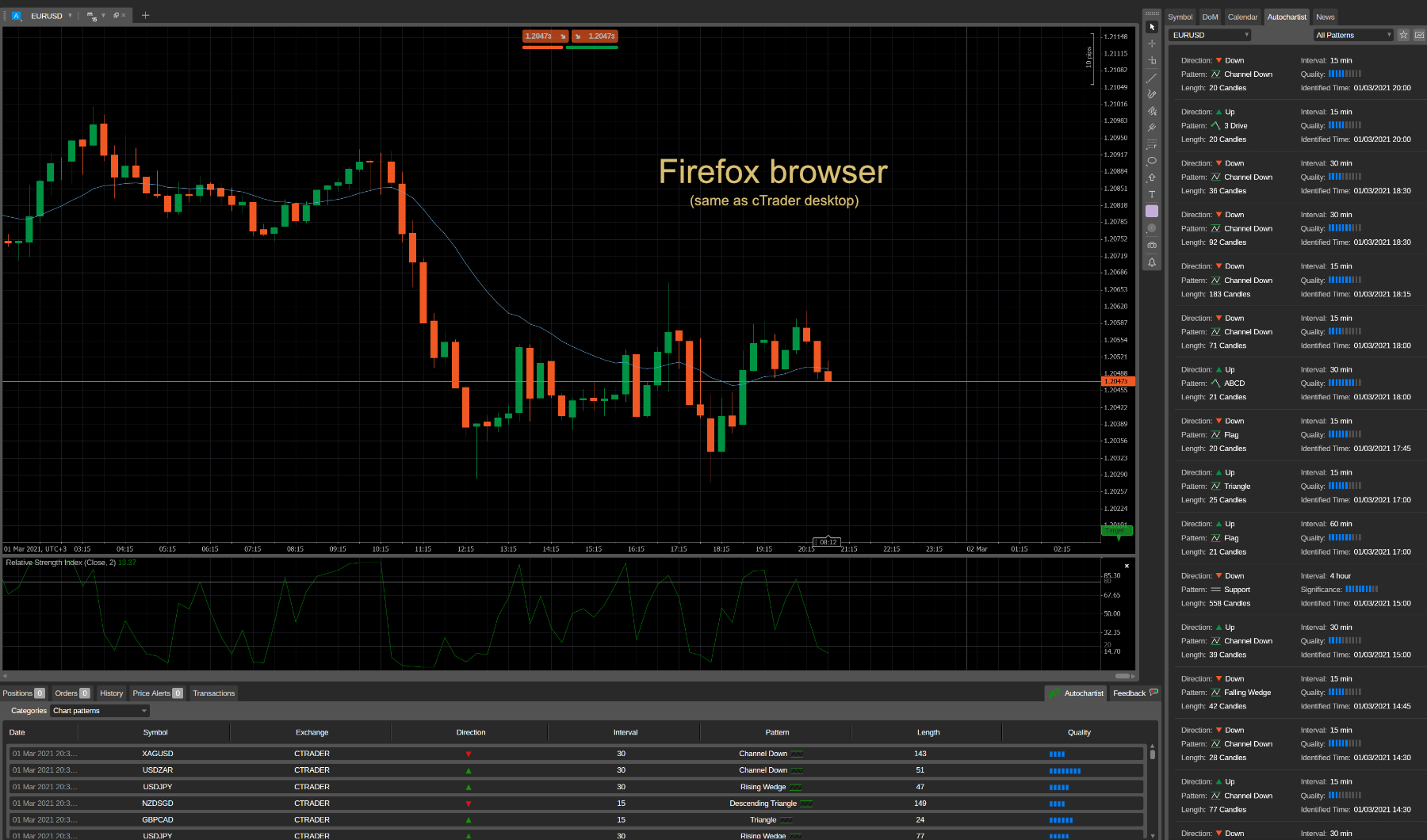
Task: Select the XAGUSD row in table
Action: click(x=576, y=754)
